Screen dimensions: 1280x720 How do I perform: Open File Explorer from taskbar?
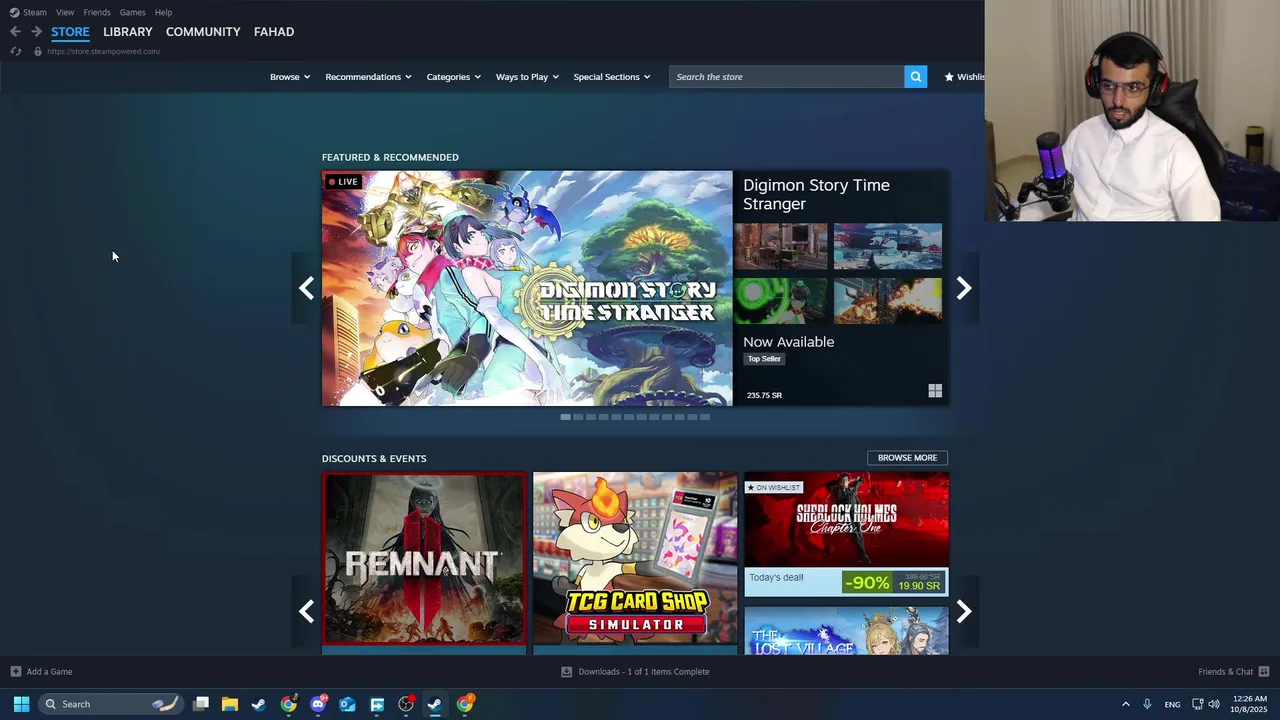coord(230,704)
